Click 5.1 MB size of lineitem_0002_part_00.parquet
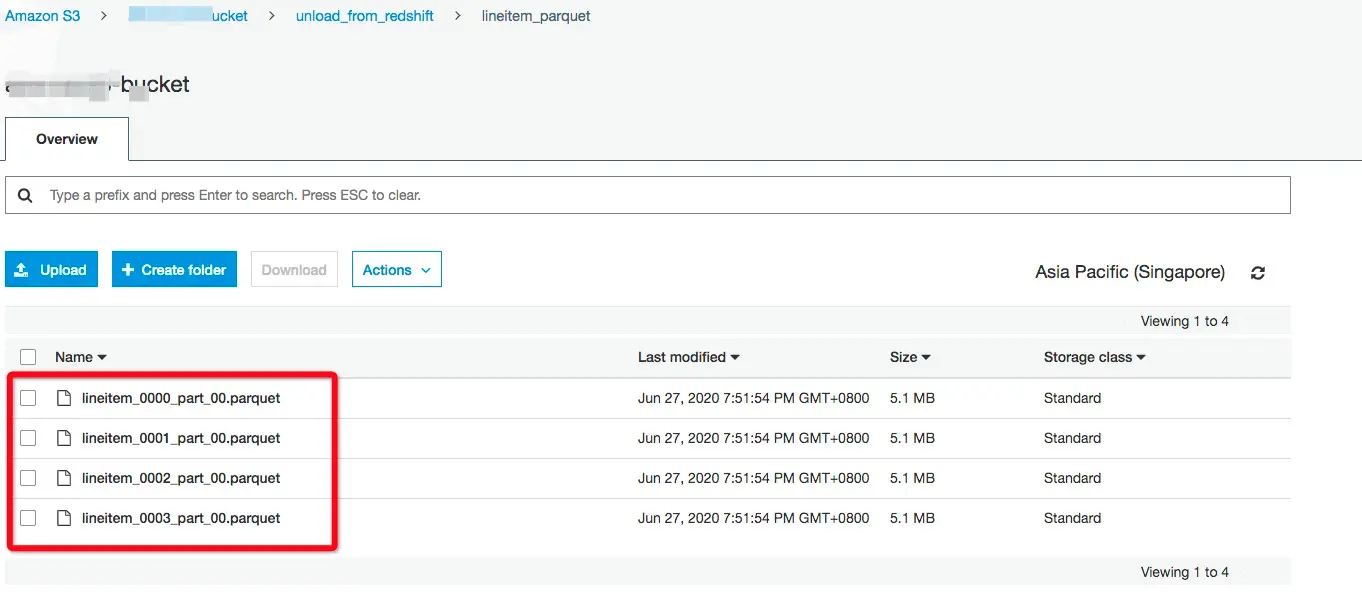This screenshot has width=1362, height=615. (x=912, y=478)
